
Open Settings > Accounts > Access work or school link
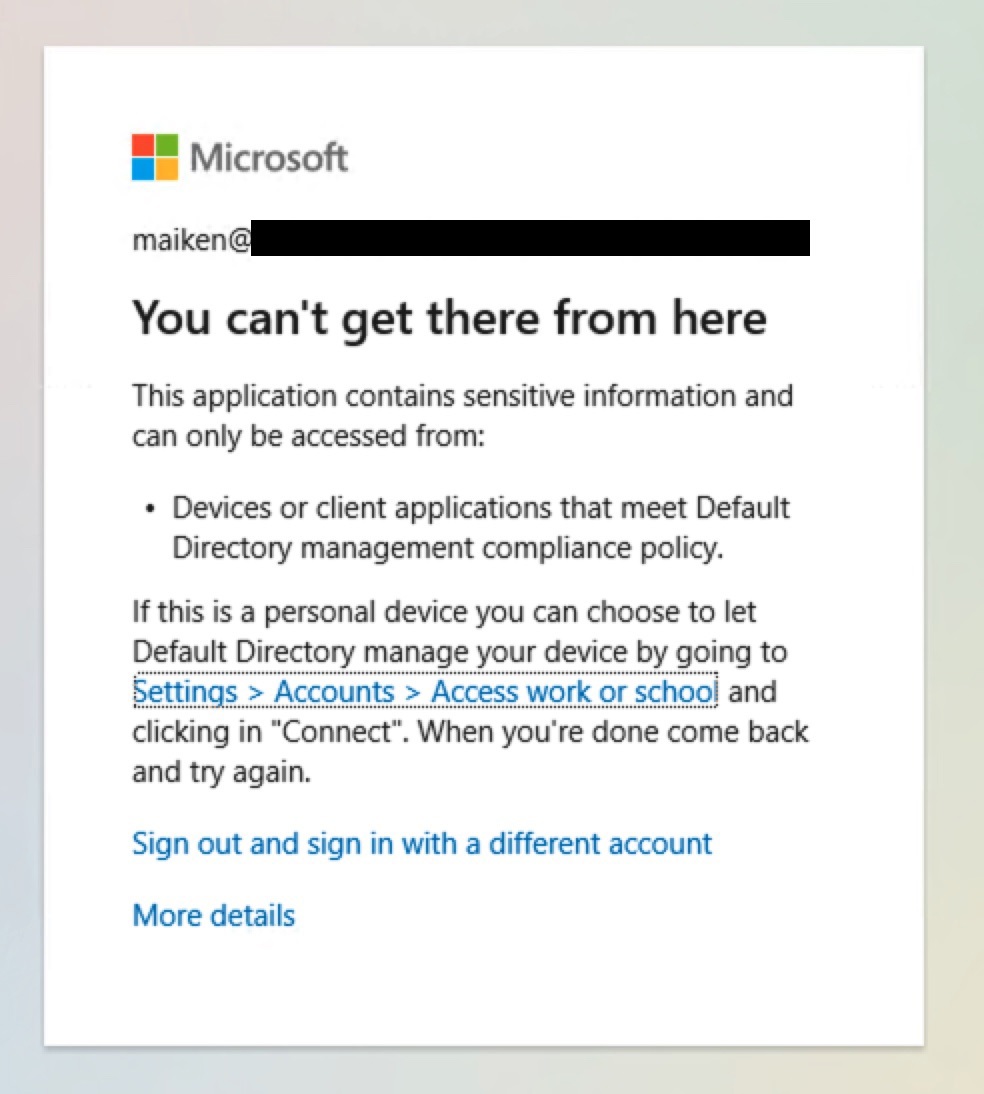pyautogui.click(x=425, y=691)
